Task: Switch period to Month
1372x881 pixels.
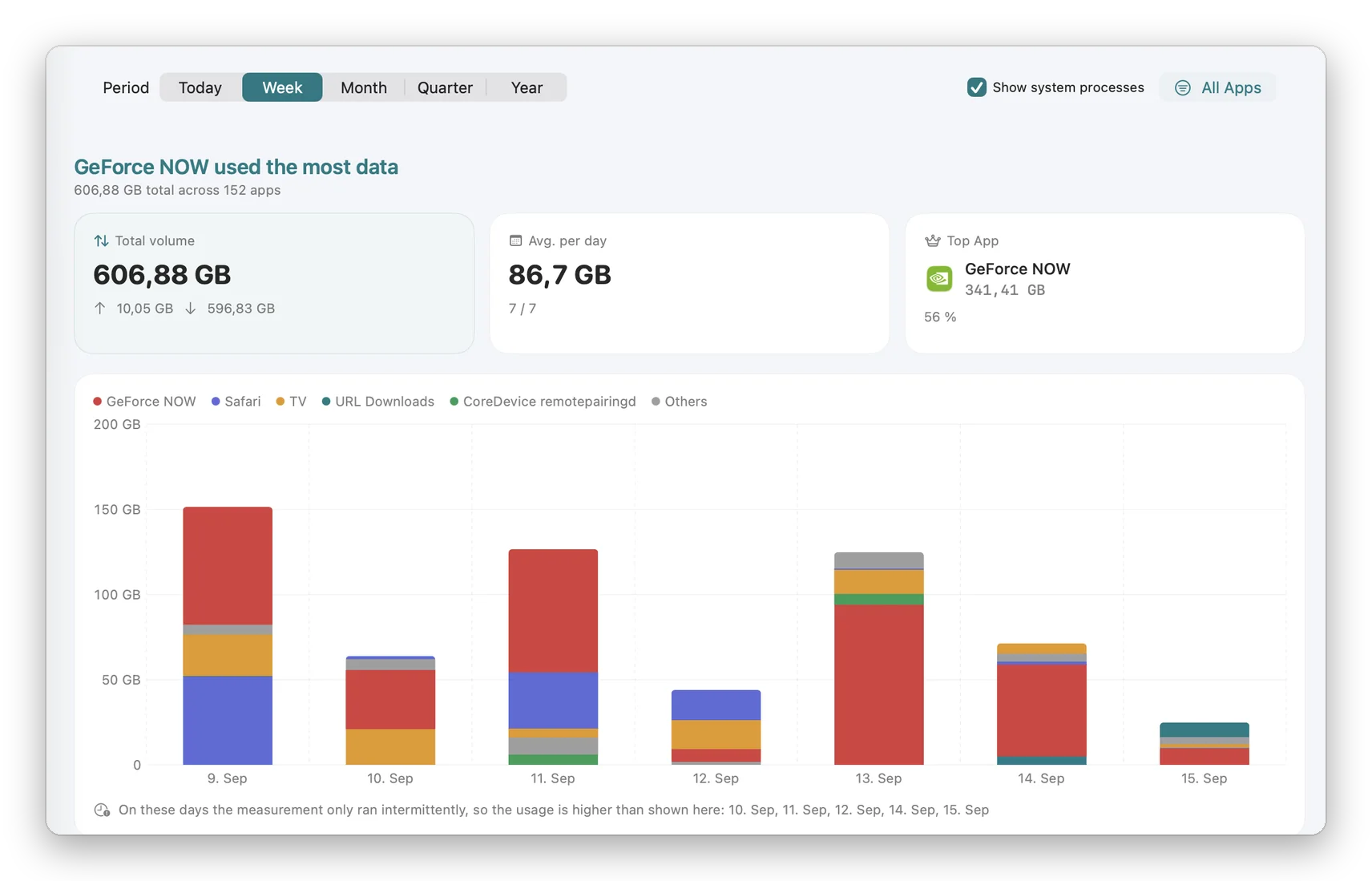Action: tap(364, 87)
